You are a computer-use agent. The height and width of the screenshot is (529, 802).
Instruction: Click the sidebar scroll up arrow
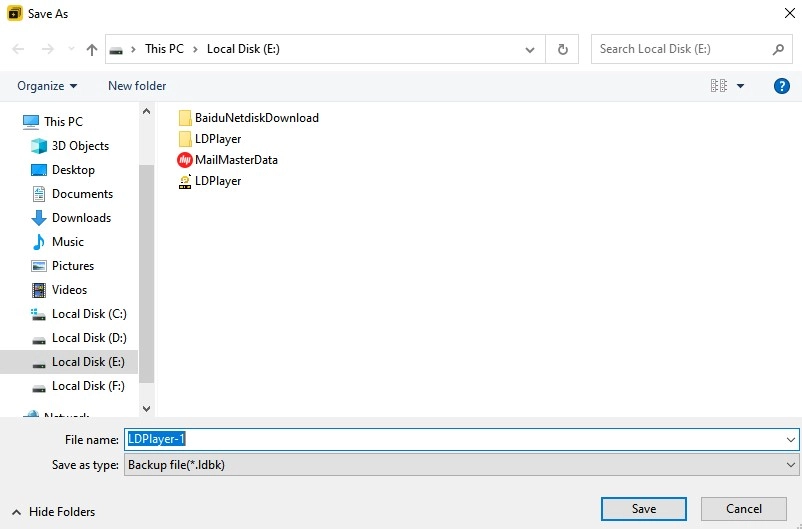click(x=146, y=111)
